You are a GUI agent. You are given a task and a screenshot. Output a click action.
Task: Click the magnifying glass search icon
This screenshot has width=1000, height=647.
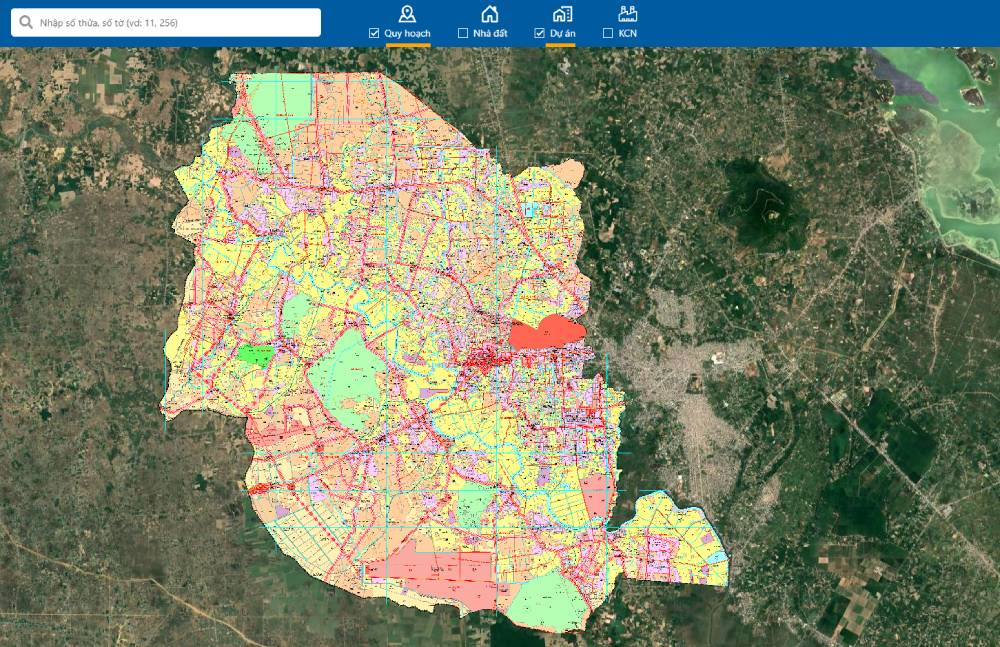tap(27, 22)
